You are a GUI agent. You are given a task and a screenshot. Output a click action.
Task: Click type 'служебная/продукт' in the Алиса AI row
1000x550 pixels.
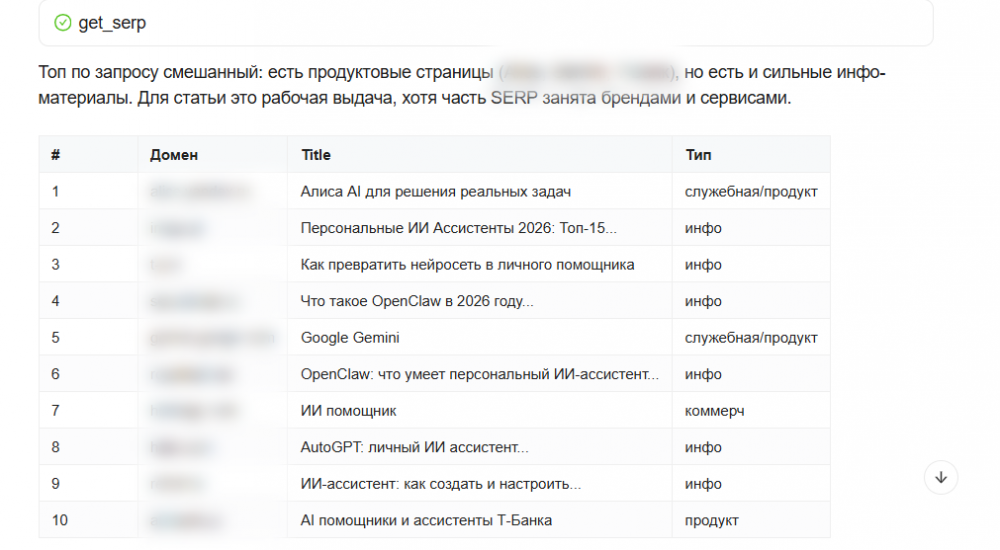coord(751,191)
